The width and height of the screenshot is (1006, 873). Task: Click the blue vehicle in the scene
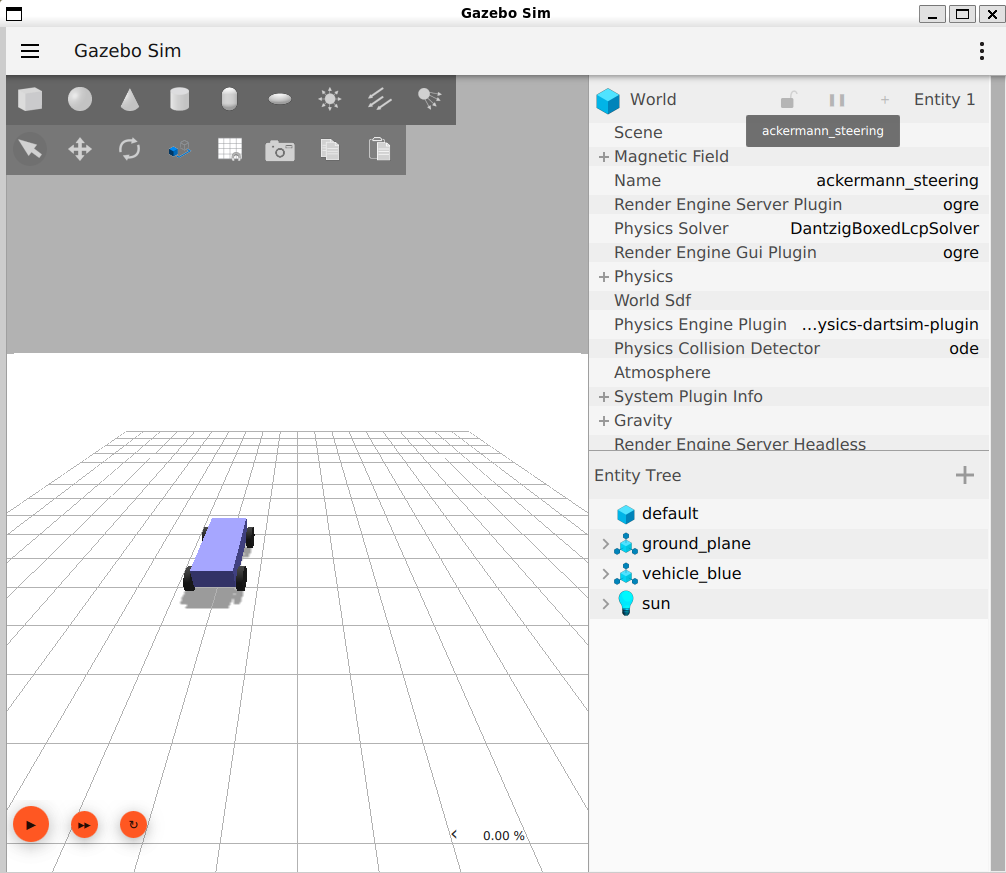(219, 552)
